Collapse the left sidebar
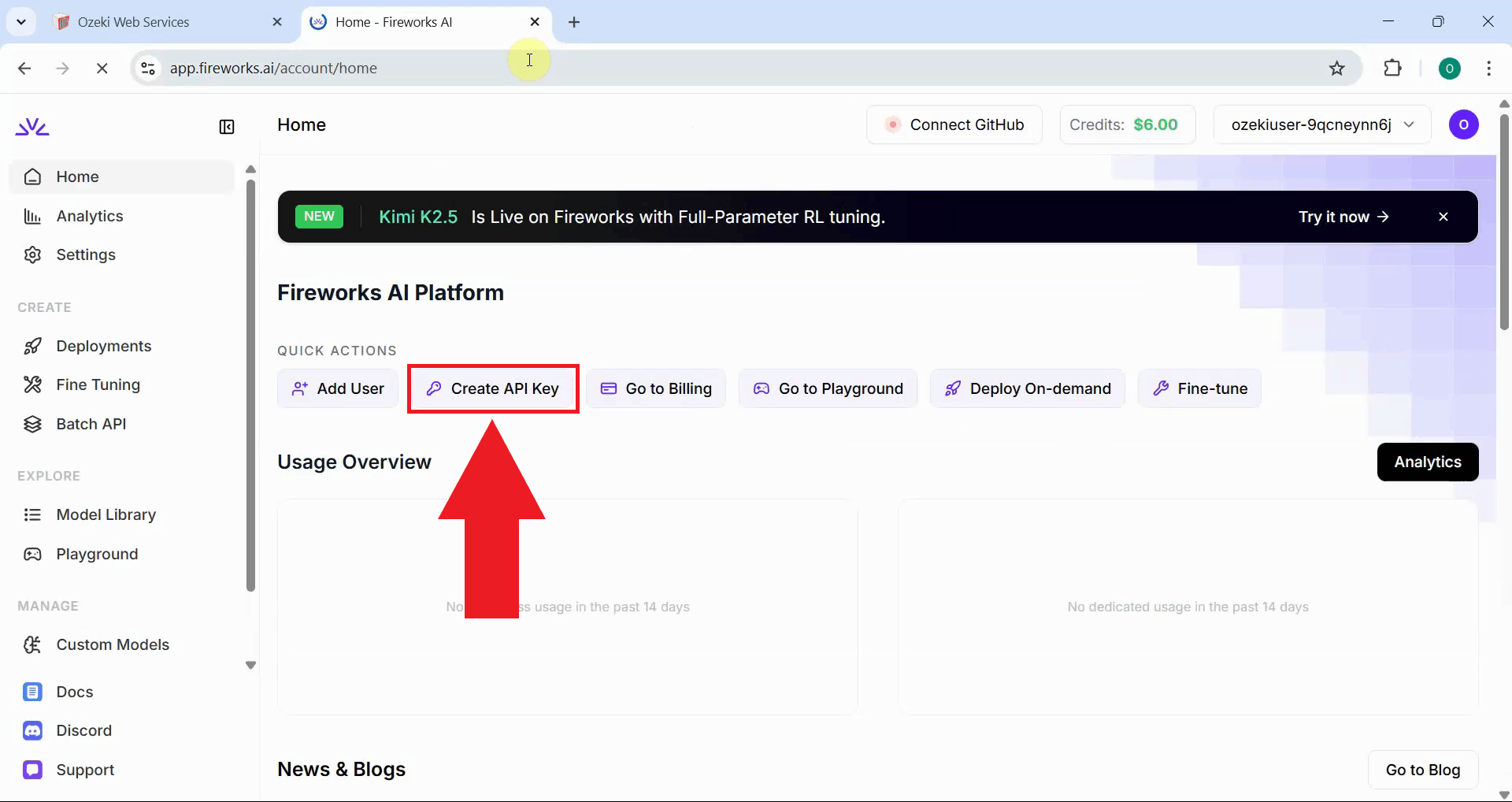1512x802 pixels. [x=227, y=126]
